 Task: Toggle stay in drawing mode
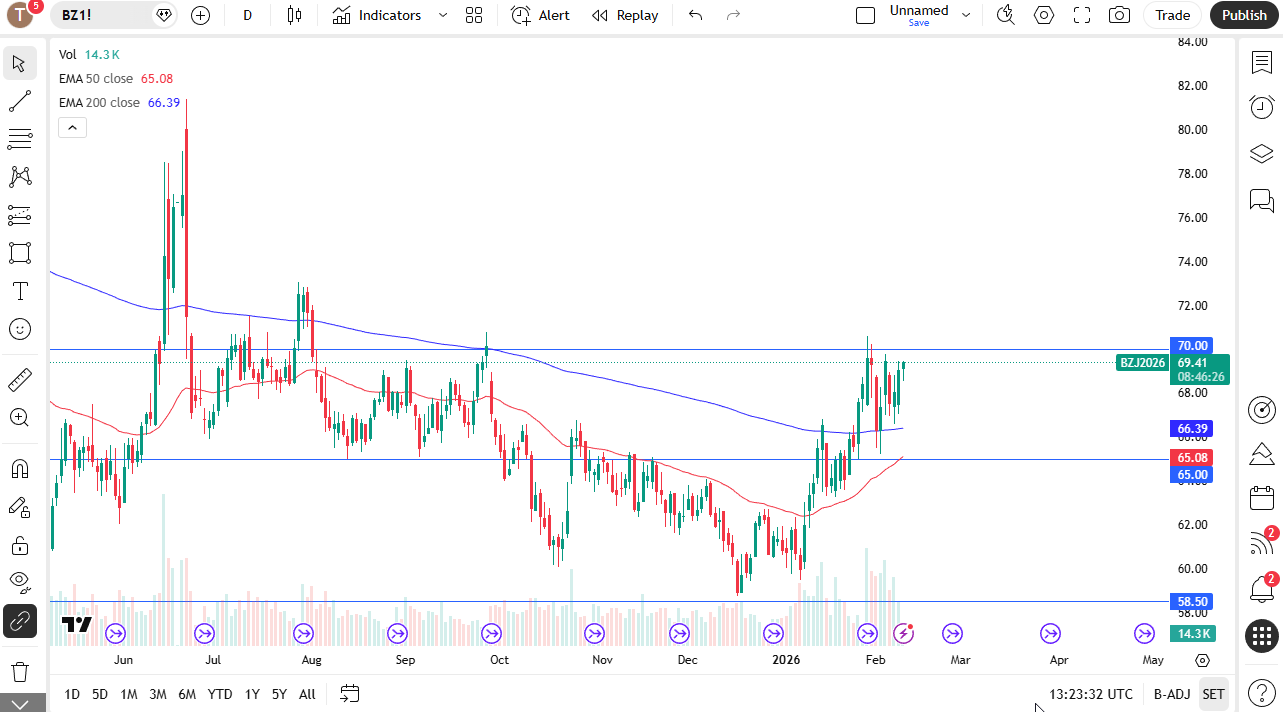[x=19, y=507]
